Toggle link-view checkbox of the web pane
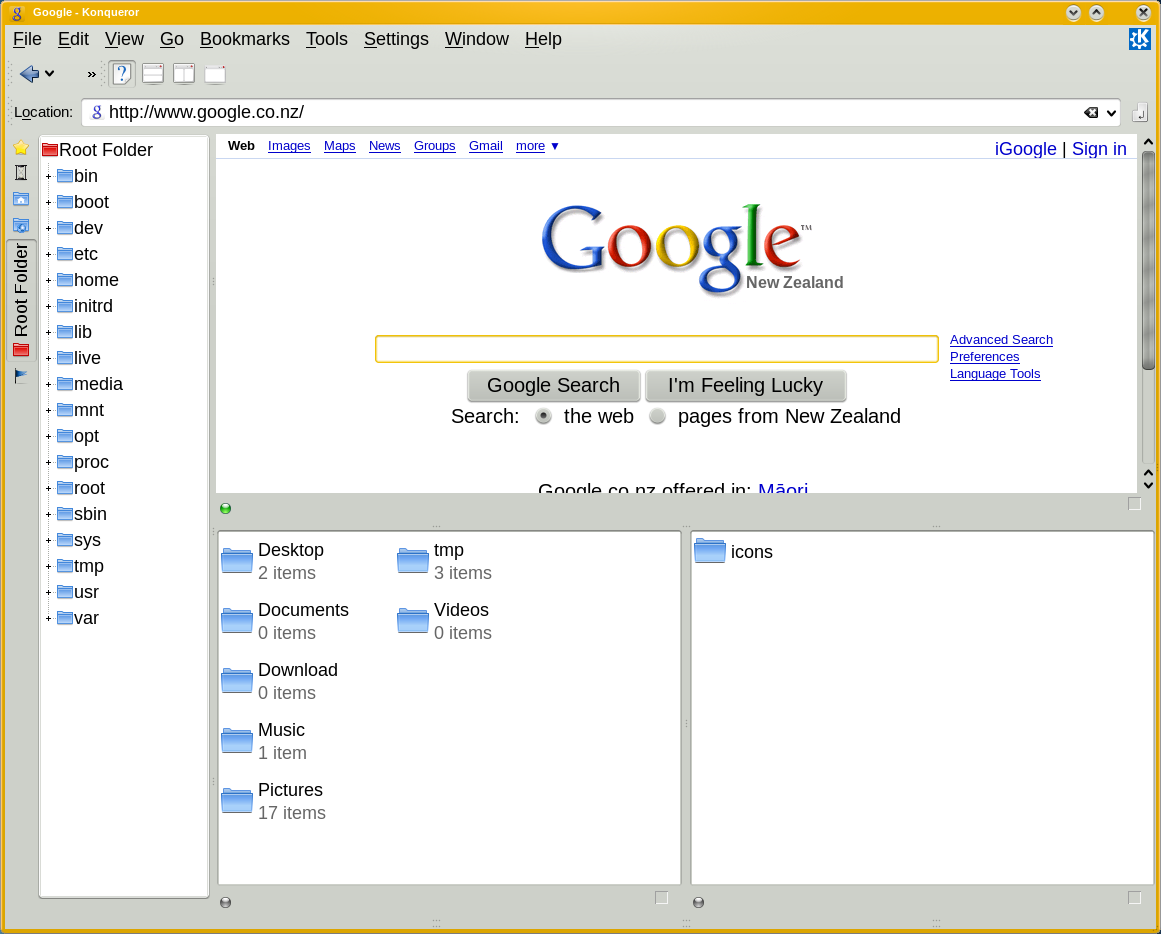The width and height of the screenshot is (1161, 934). click(x=1134, y=504)
